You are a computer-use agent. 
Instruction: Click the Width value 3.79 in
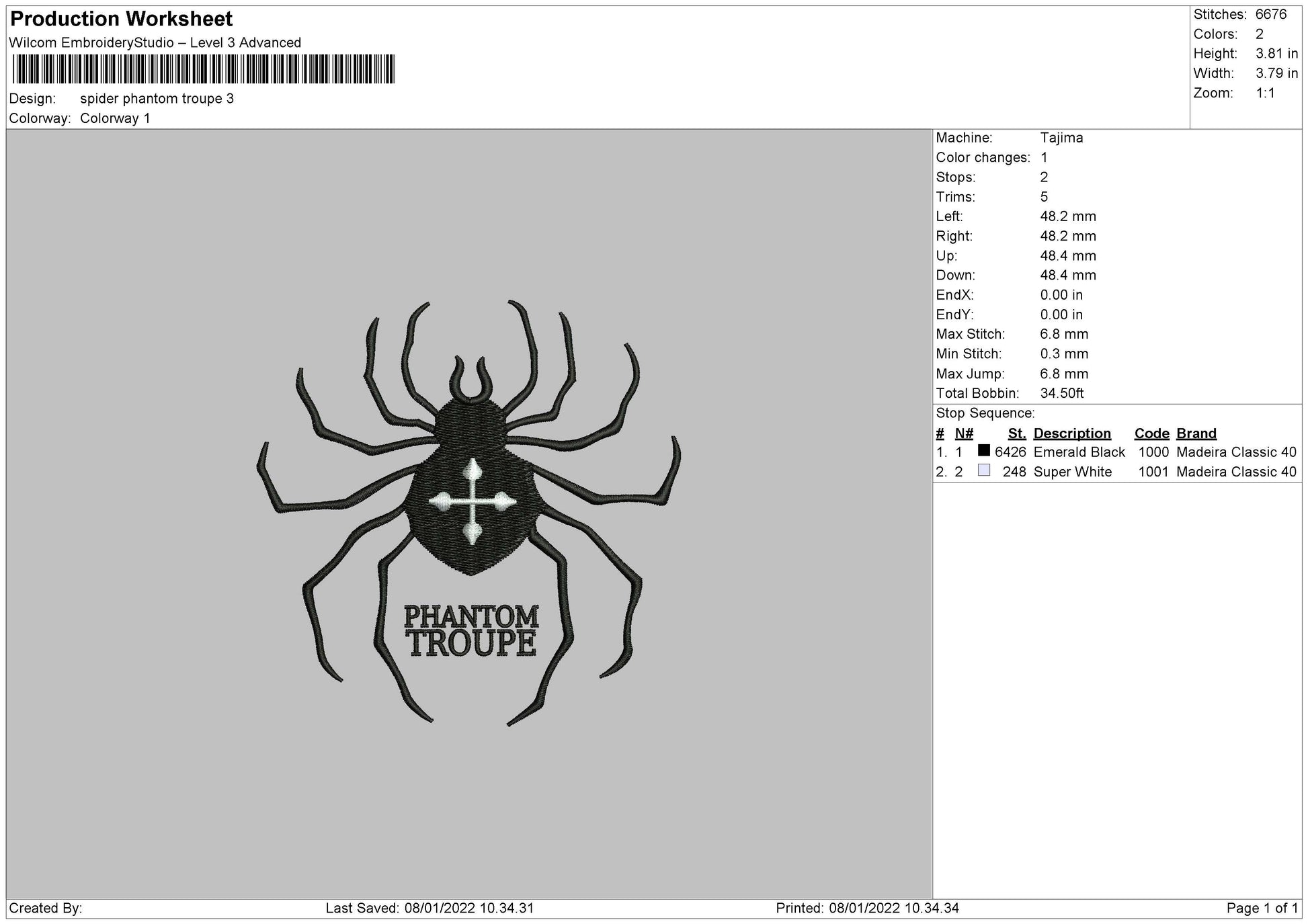1277,73
